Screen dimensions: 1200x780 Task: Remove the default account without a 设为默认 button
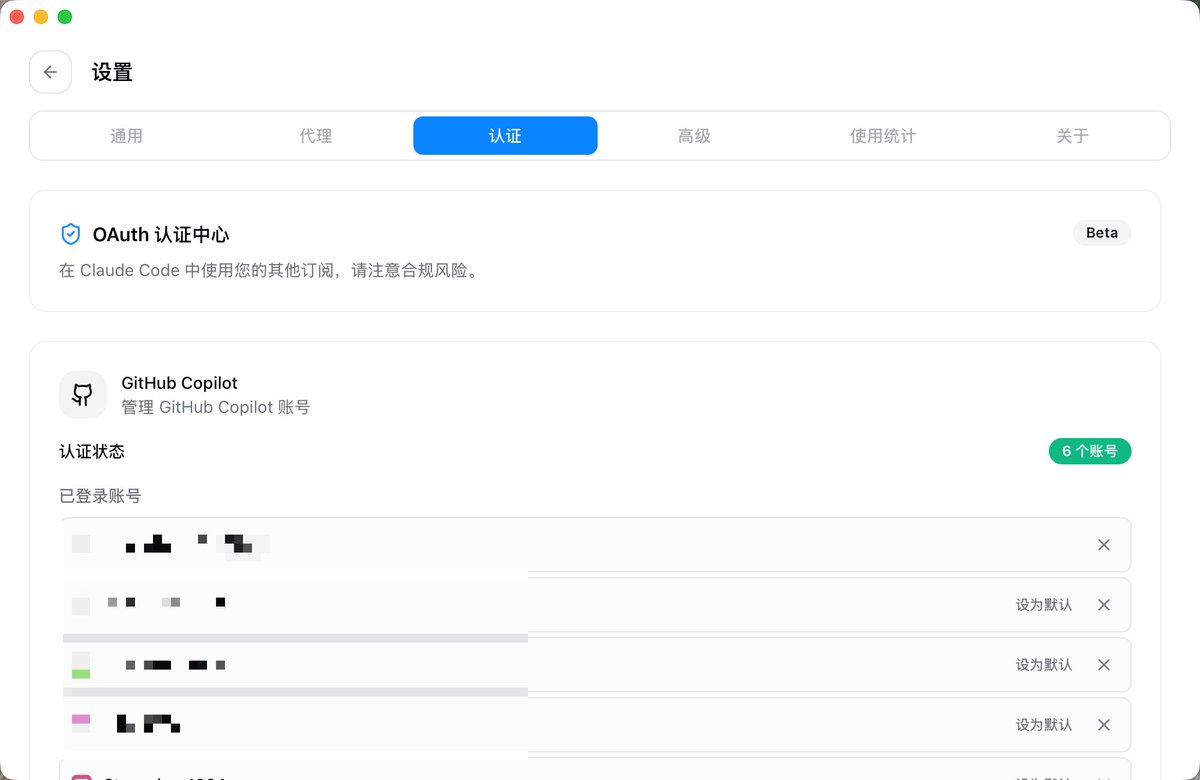[1104, 545]
